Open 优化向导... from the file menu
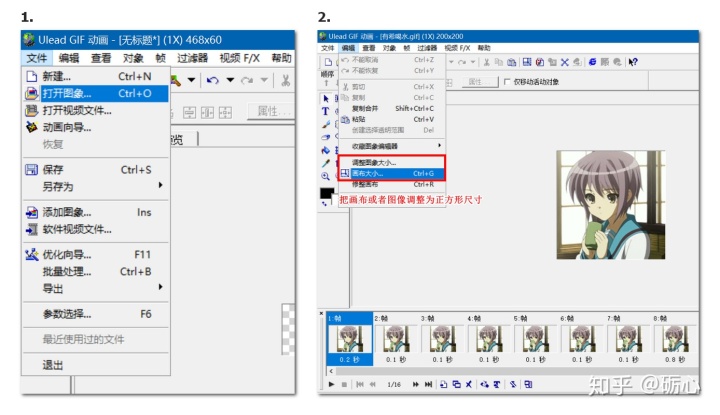The image size is (720, 415). [96, 254]
